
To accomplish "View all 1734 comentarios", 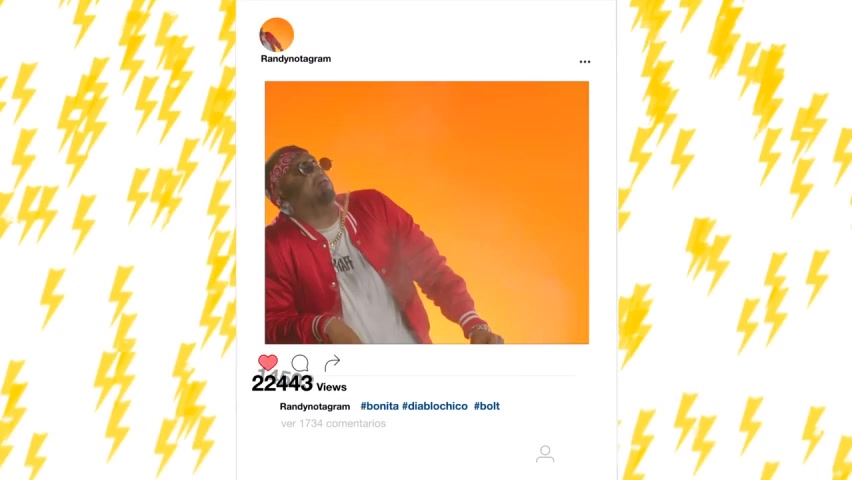I will tap(333, 423).
